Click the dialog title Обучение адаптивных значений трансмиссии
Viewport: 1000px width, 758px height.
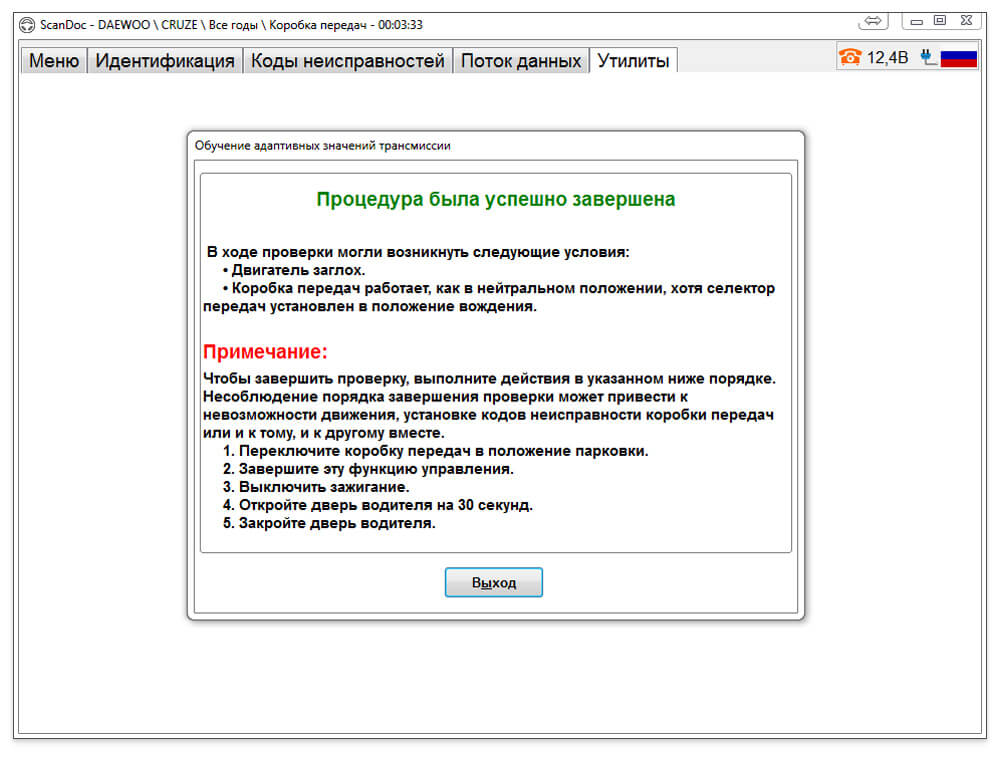click(x=322, y=145)
